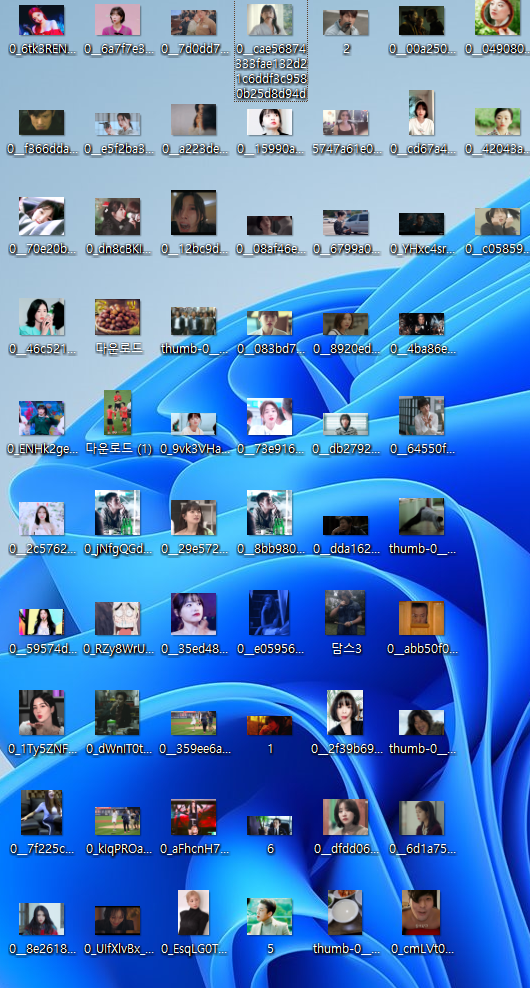This screenshot has height=988, width=530.
Task: Select the desktop file 0__12bc9d
Action: (x=193, y=213)
